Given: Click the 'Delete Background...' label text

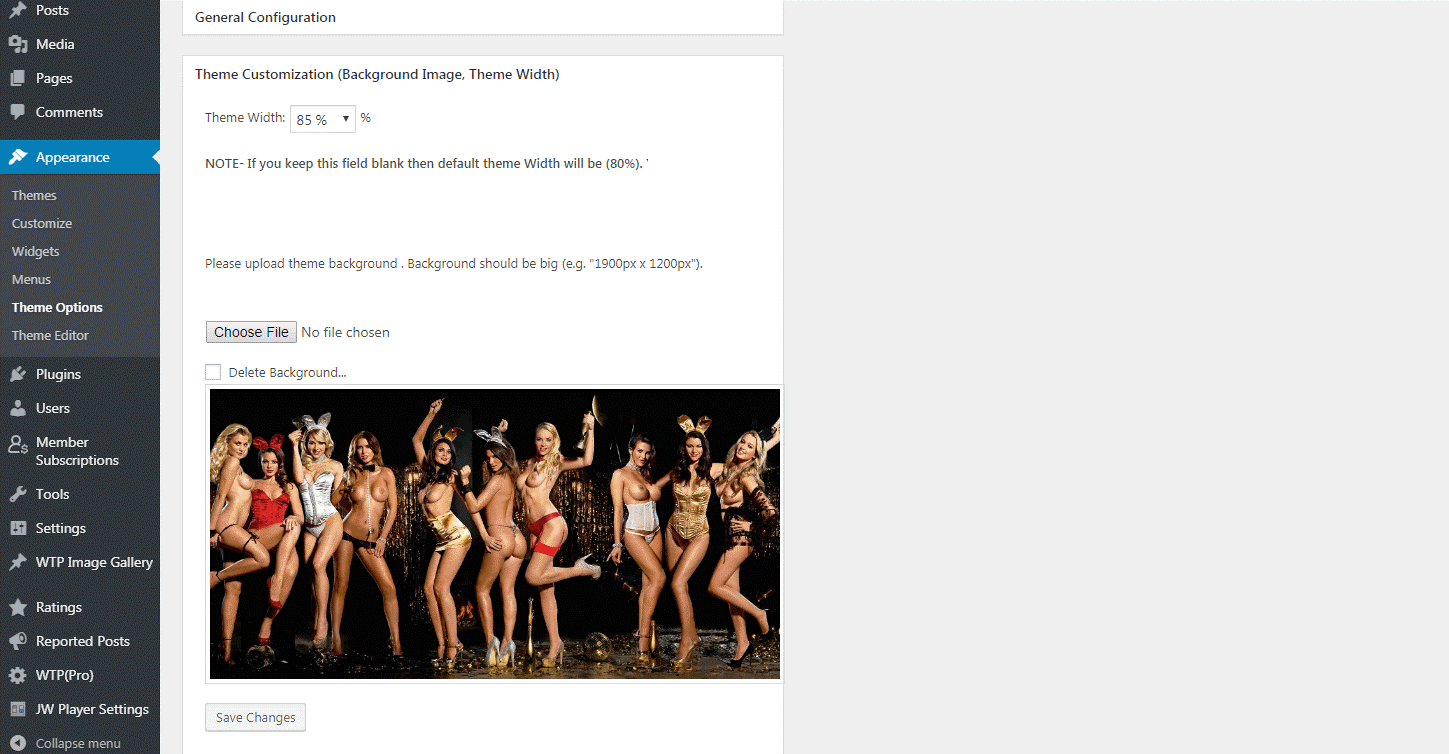Looking at the screenshot, I should 287,372.
